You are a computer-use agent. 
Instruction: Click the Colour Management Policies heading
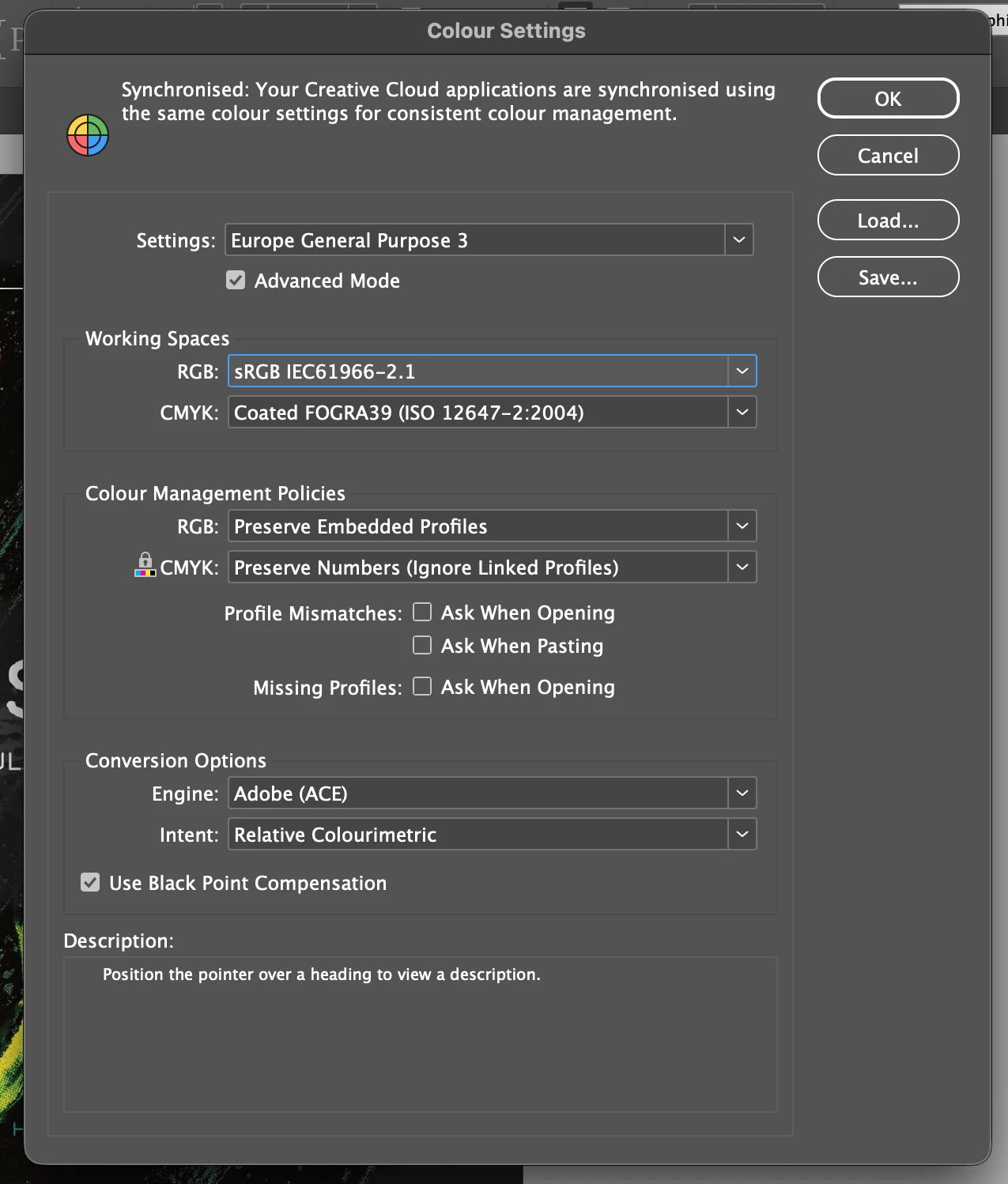pyautogui.click(x=215, y=494)
